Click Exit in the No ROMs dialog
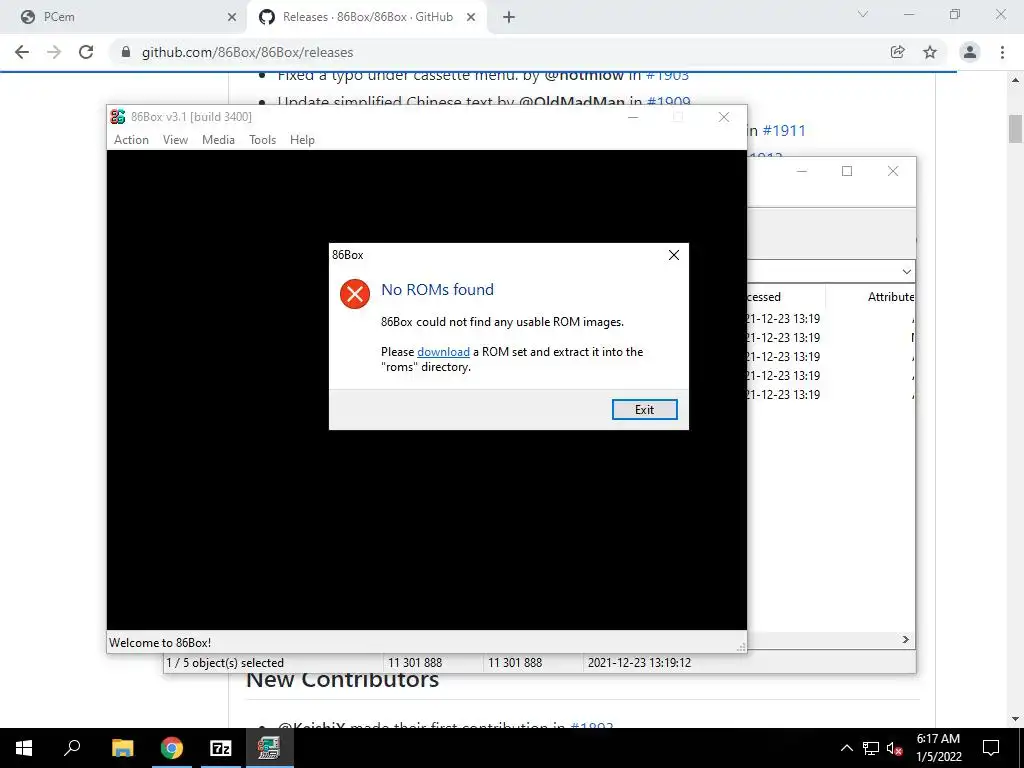 tap(644, 409)
